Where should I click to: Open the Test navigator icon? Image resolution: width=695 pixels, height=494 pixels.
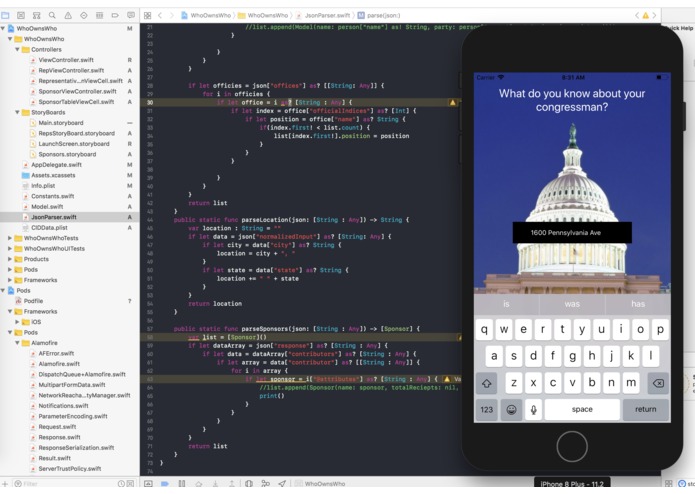coord(84,16)
